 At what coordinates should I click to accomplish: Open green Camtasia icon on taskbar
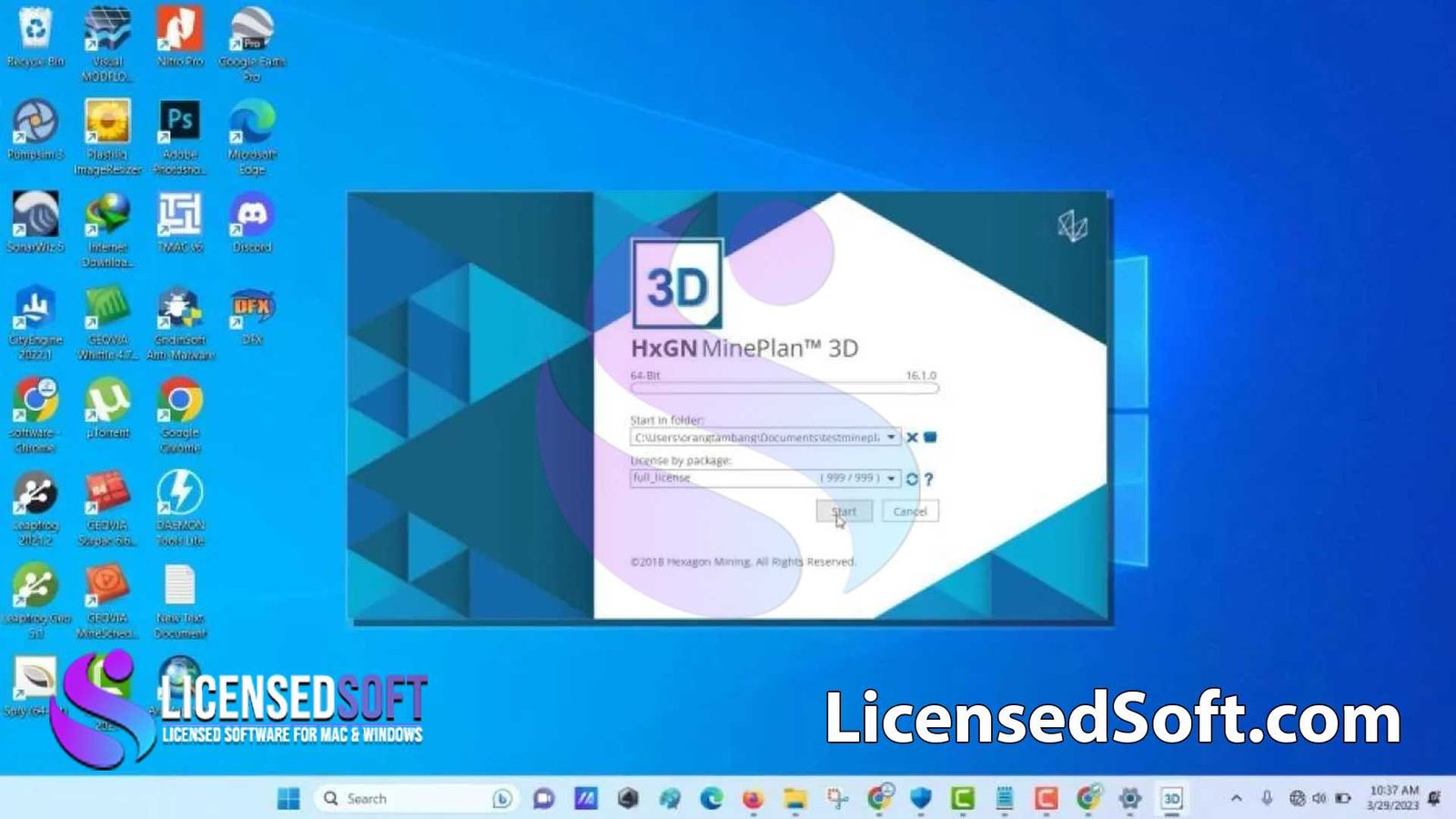(x=963, y=798)
